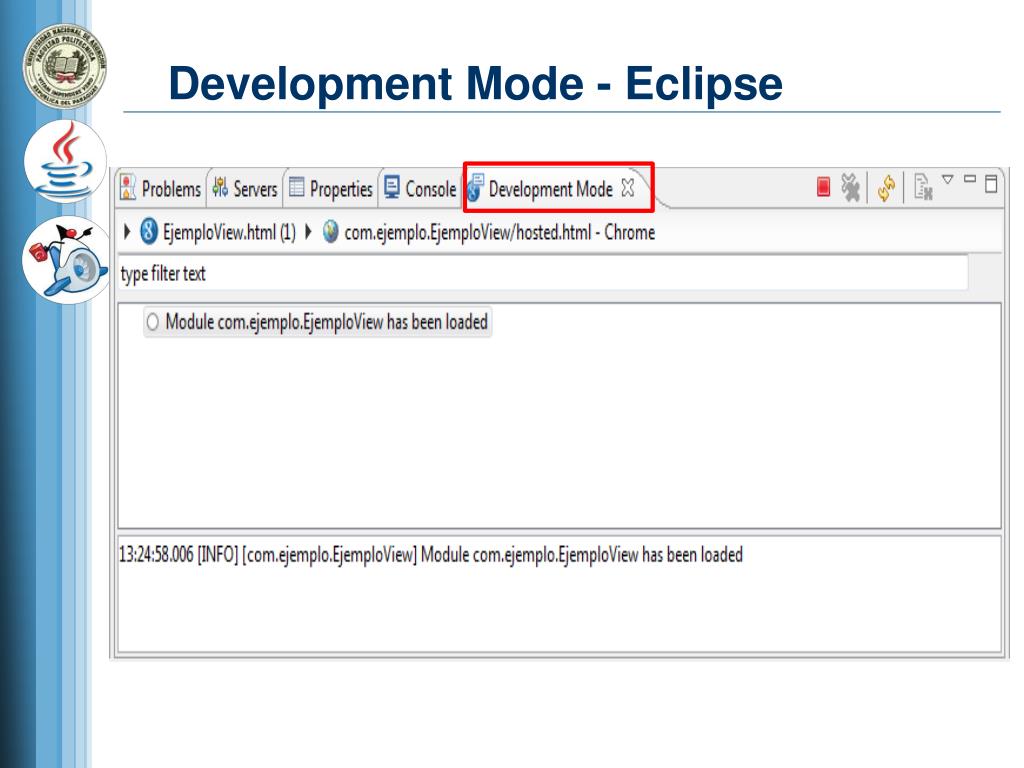This screenshot has width=1024, height=768.
Task: Click the Problems tab icon
Action: tap(128, 187)
